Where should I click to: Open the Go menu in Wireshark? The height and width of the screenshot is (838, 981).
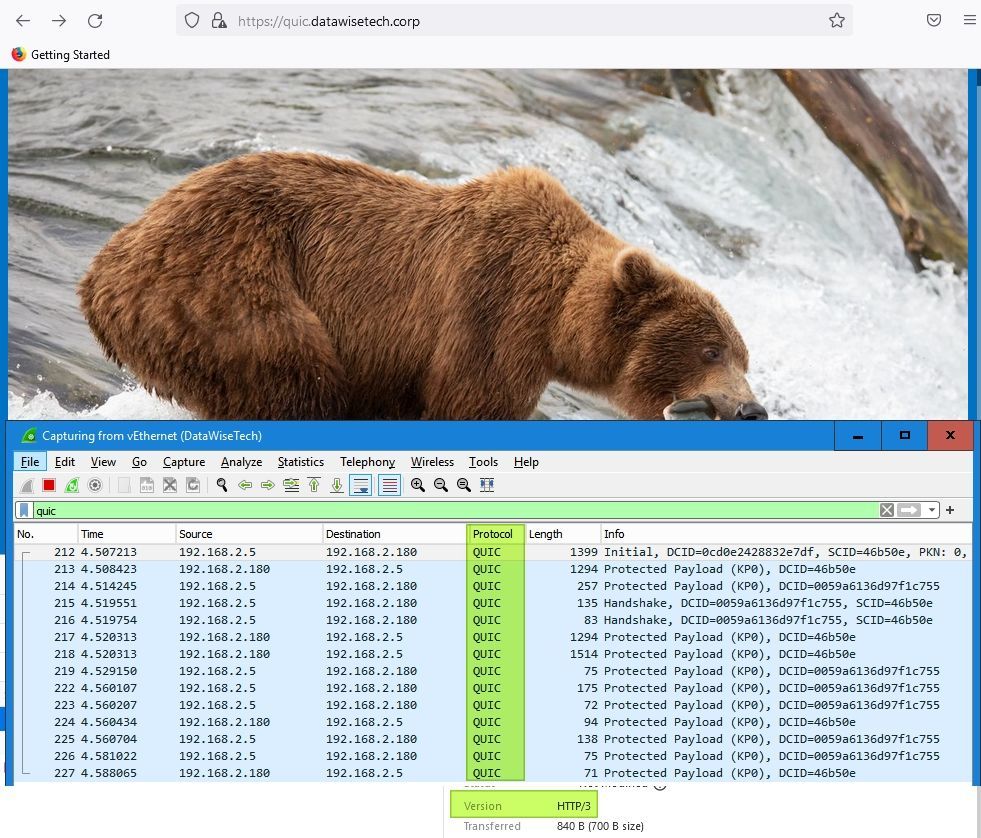[x=140, y=462]
